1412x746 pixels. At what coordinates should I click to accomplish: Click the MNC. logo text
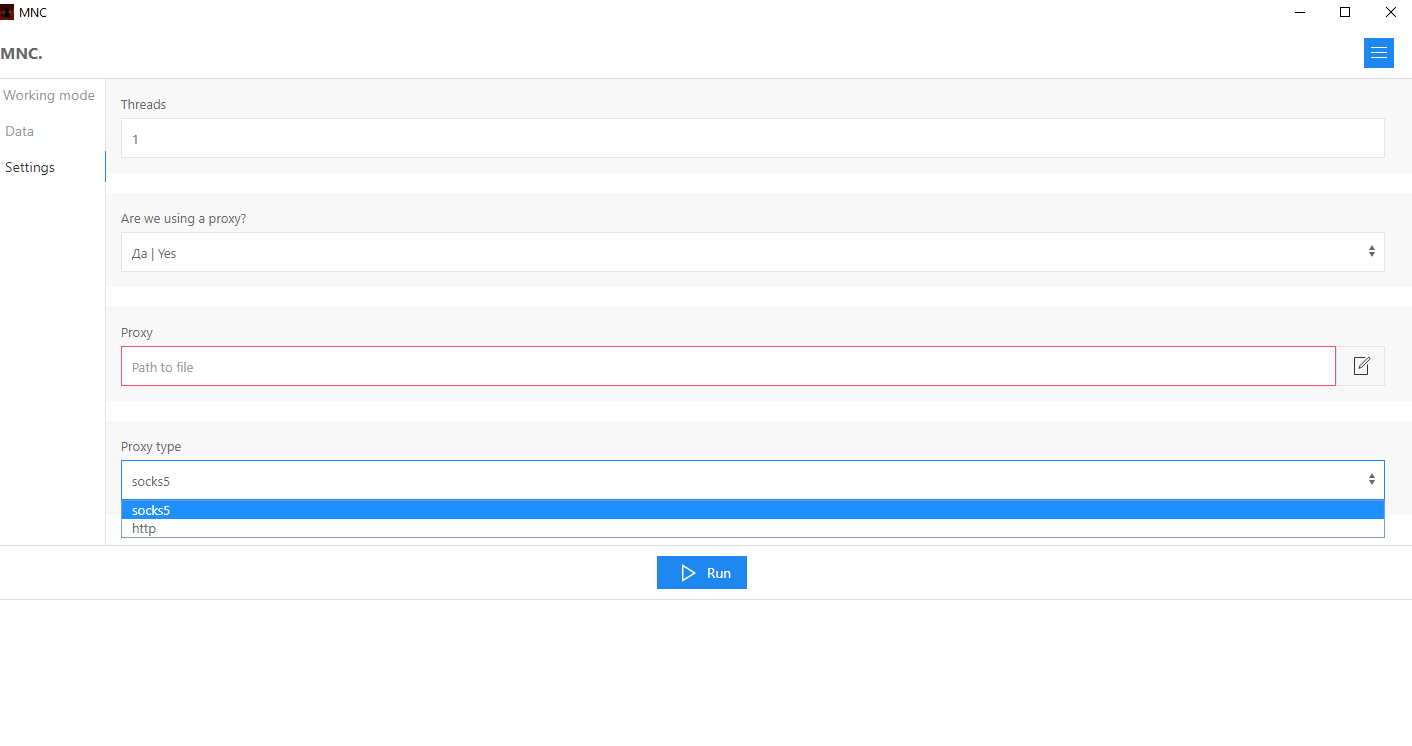tap(22, 53)
